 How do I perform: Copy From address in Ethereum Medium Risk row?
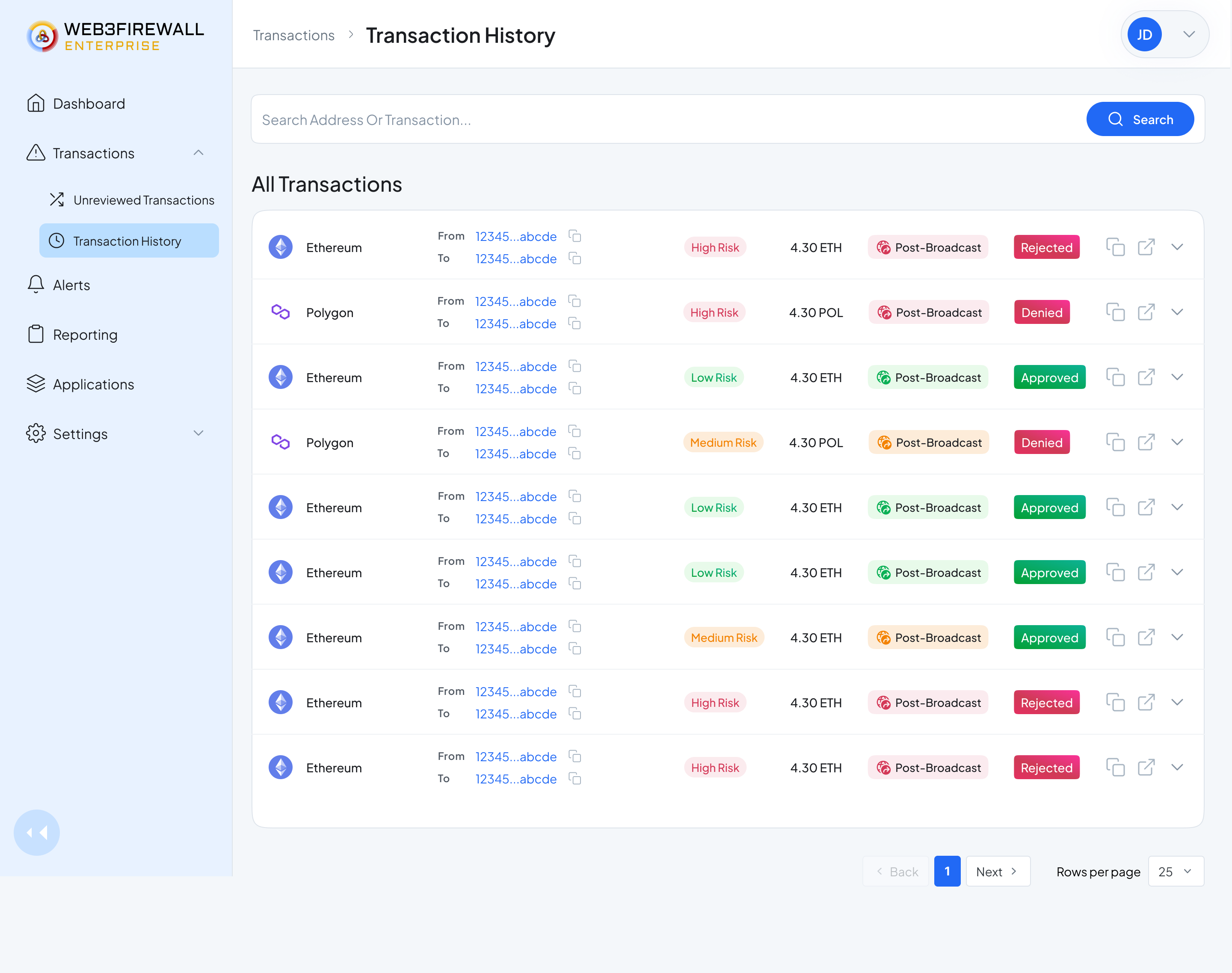575,627
